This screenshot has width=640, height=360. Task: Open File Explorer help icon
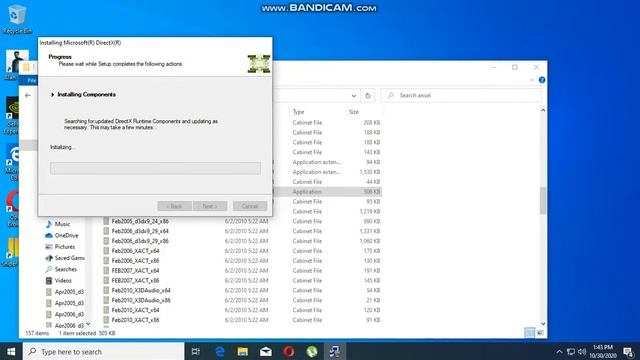[x=542, y=80]
